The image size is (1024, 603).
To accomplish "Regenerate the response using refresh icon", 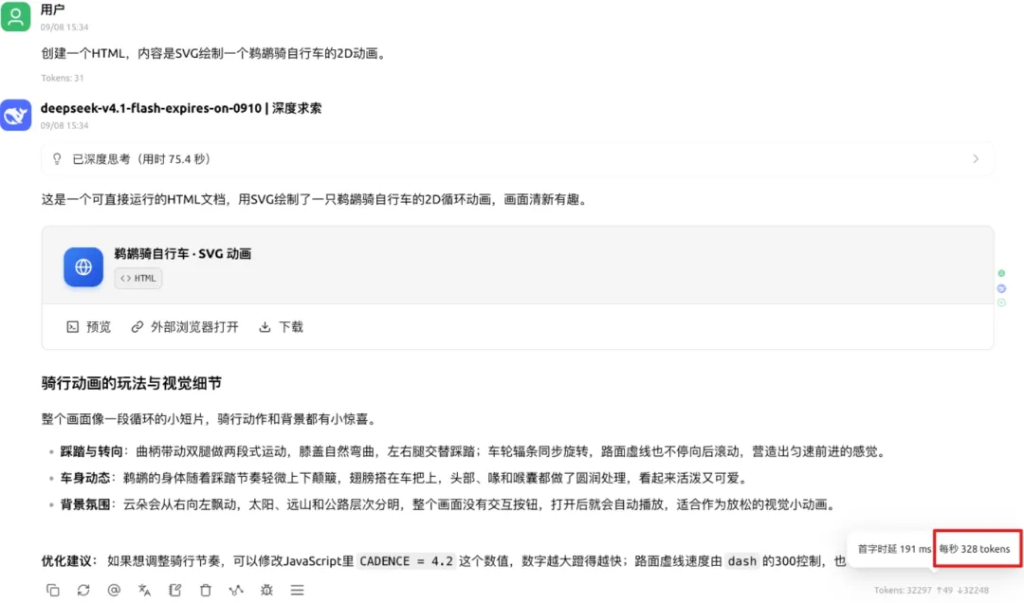I will (84, 590).
